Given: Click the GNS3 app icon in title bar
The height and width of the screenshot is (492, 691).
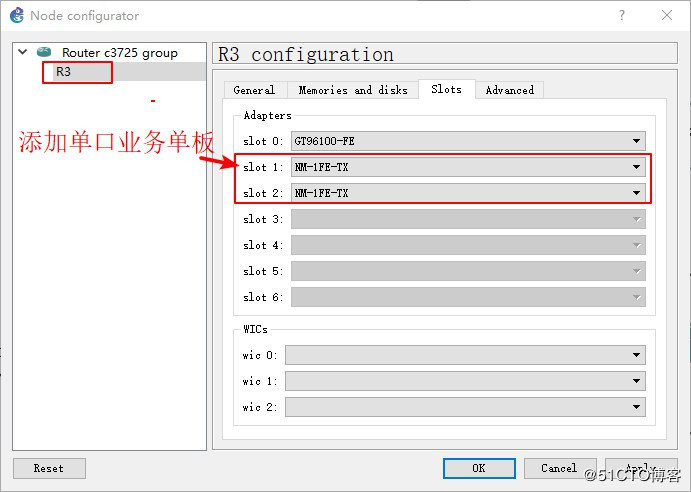Looking at the screenshot, I should [16, 15].
